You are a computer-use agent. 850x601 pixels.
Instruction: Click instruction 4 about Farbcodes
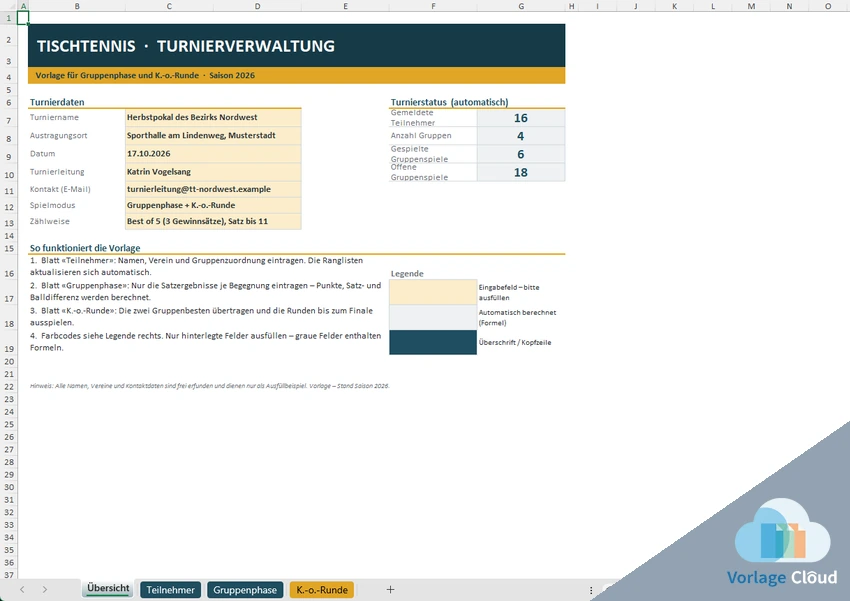point(205,341)
